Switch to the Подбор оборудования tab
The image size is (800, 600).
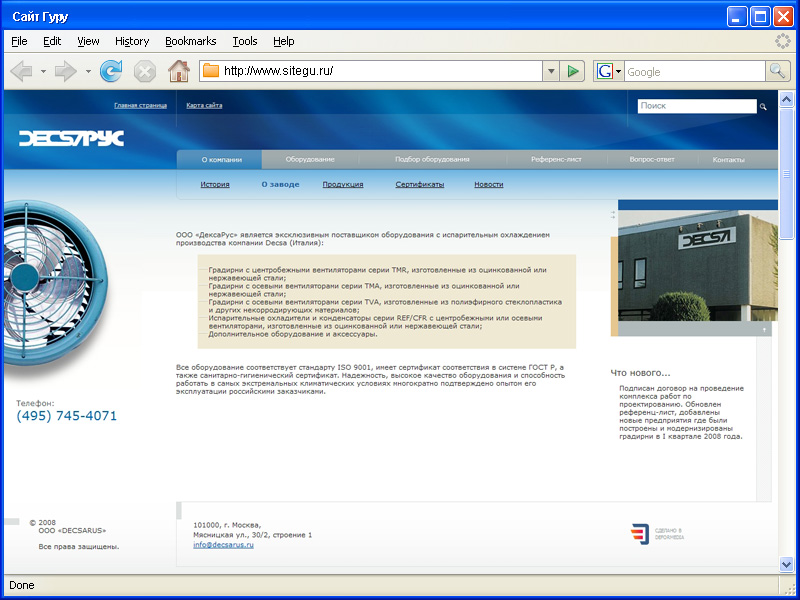(432, 159)
